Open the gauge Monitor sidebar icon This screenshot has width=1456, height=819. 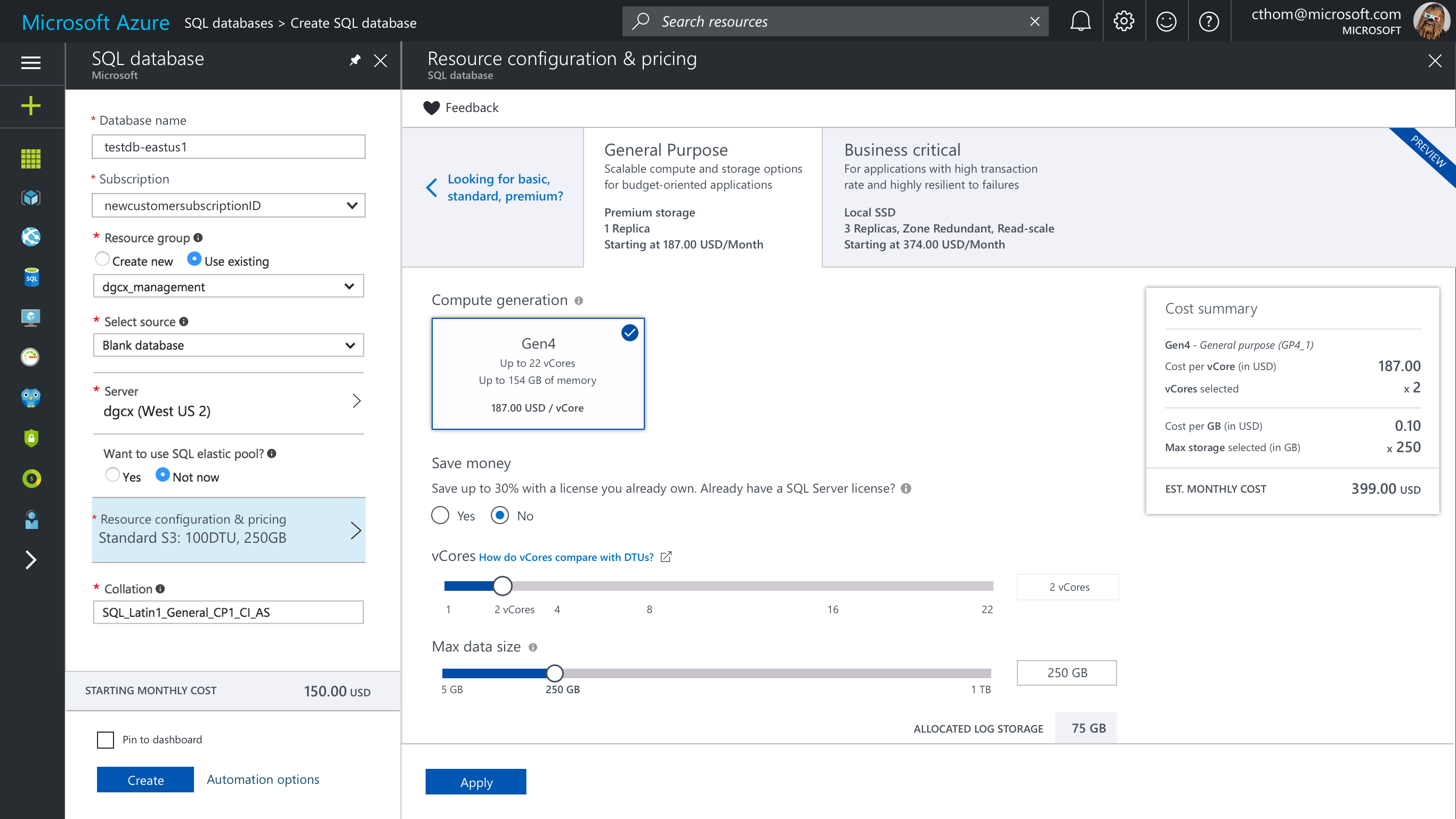[x=30, y=357]
